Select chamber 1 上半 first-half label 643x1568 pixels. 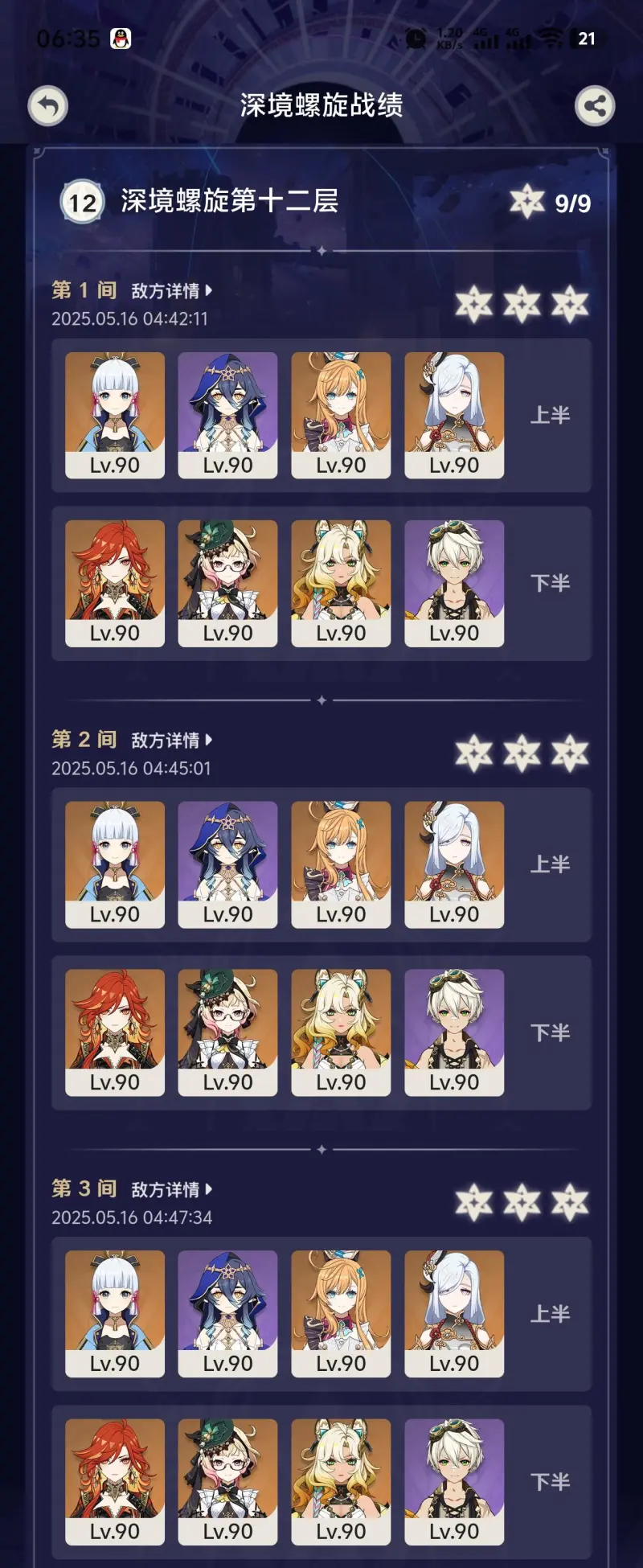[551, 416]
